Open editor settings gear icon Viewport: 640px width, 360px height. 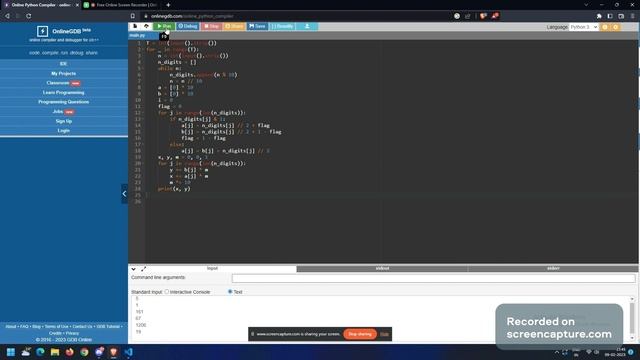click(605, 27)
